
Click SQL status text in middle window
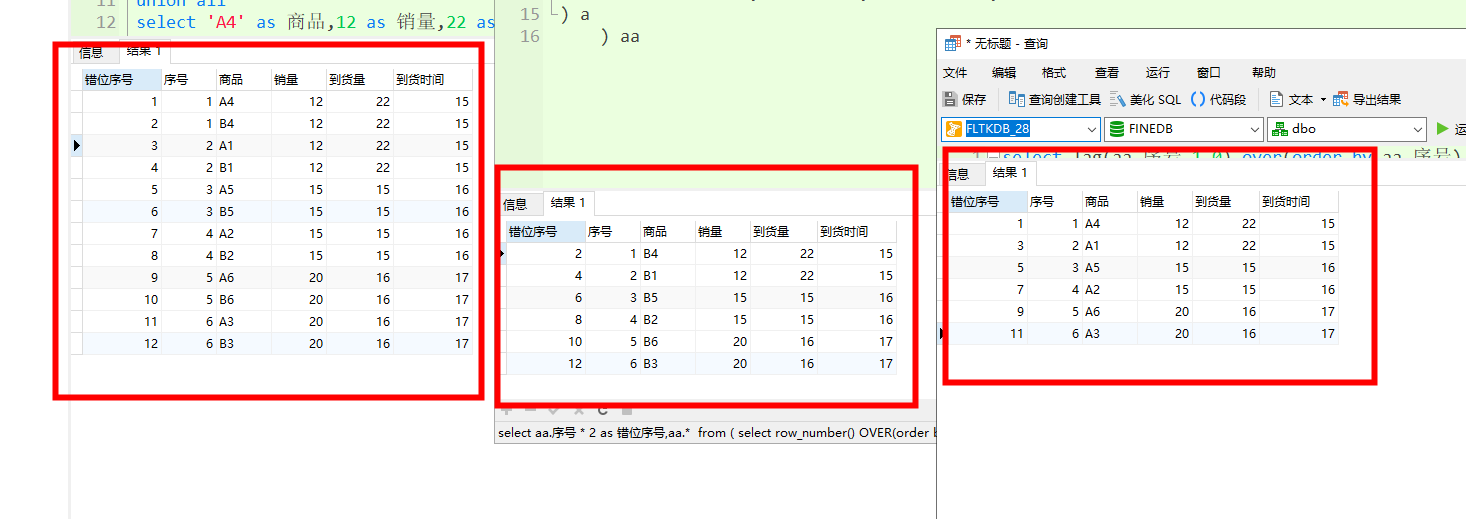click(715, 433)
